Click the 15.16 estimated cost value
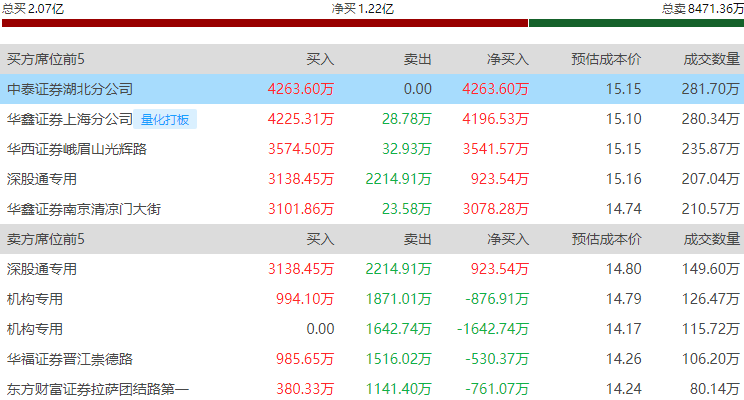 click(623, 179)
